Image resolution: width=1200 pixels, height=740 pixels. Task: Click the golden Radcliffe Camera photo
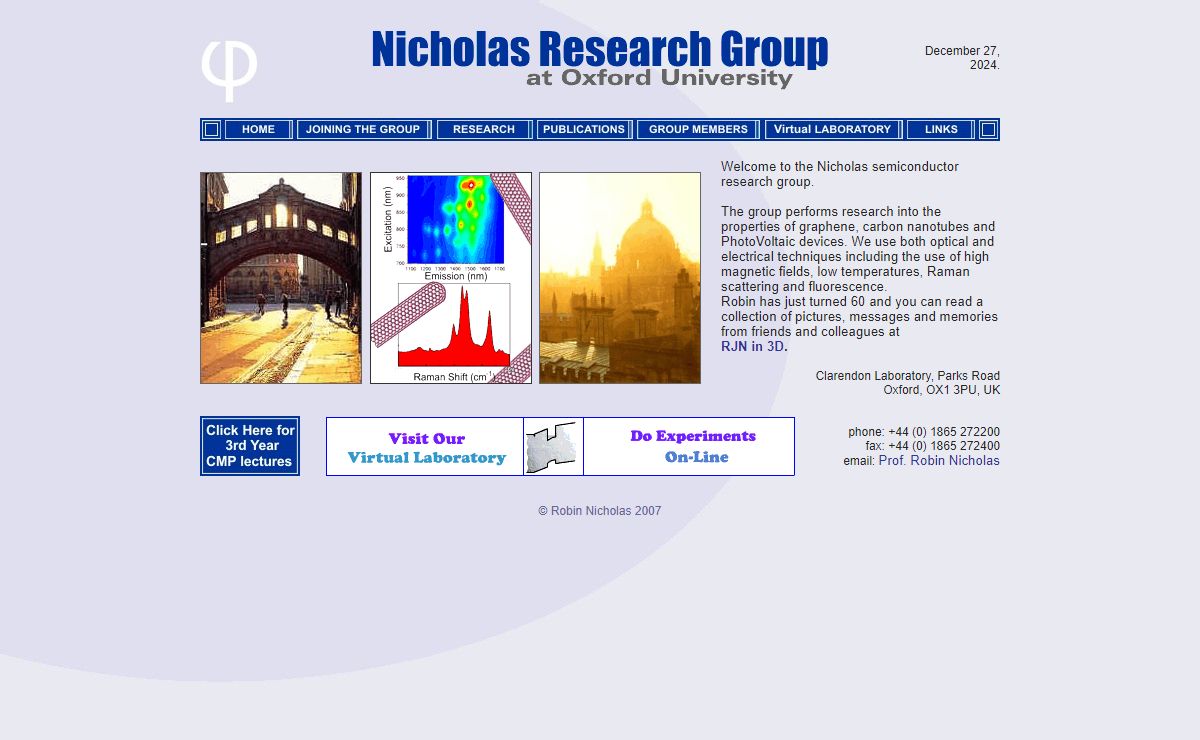click(620, 278)
